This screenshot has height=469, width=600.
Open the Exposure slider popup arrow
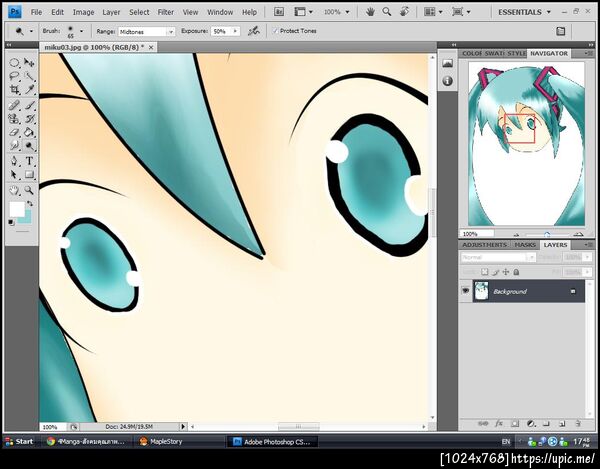pos(235,31)
